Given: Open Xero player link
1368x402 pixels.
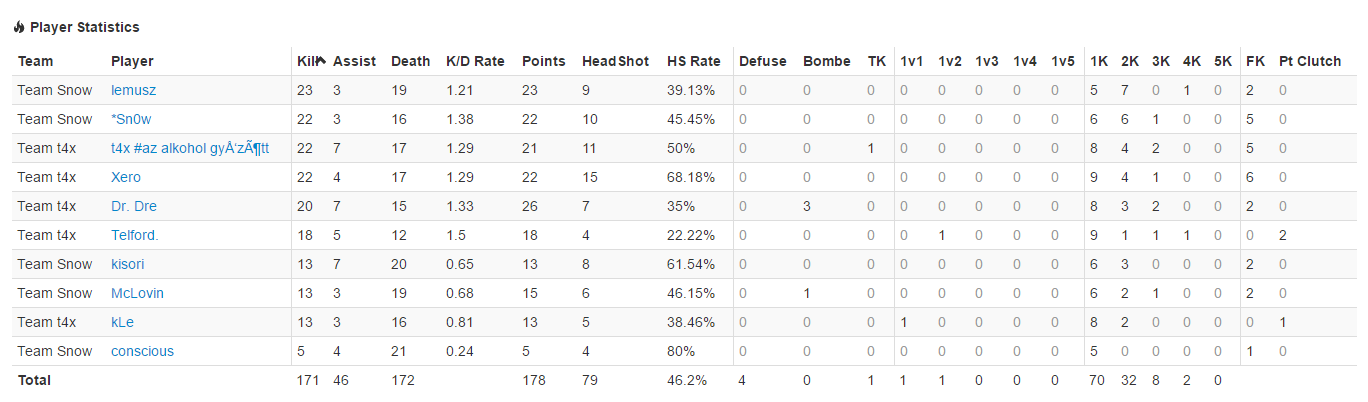Looking at the screenshot, I should point(126,177).
